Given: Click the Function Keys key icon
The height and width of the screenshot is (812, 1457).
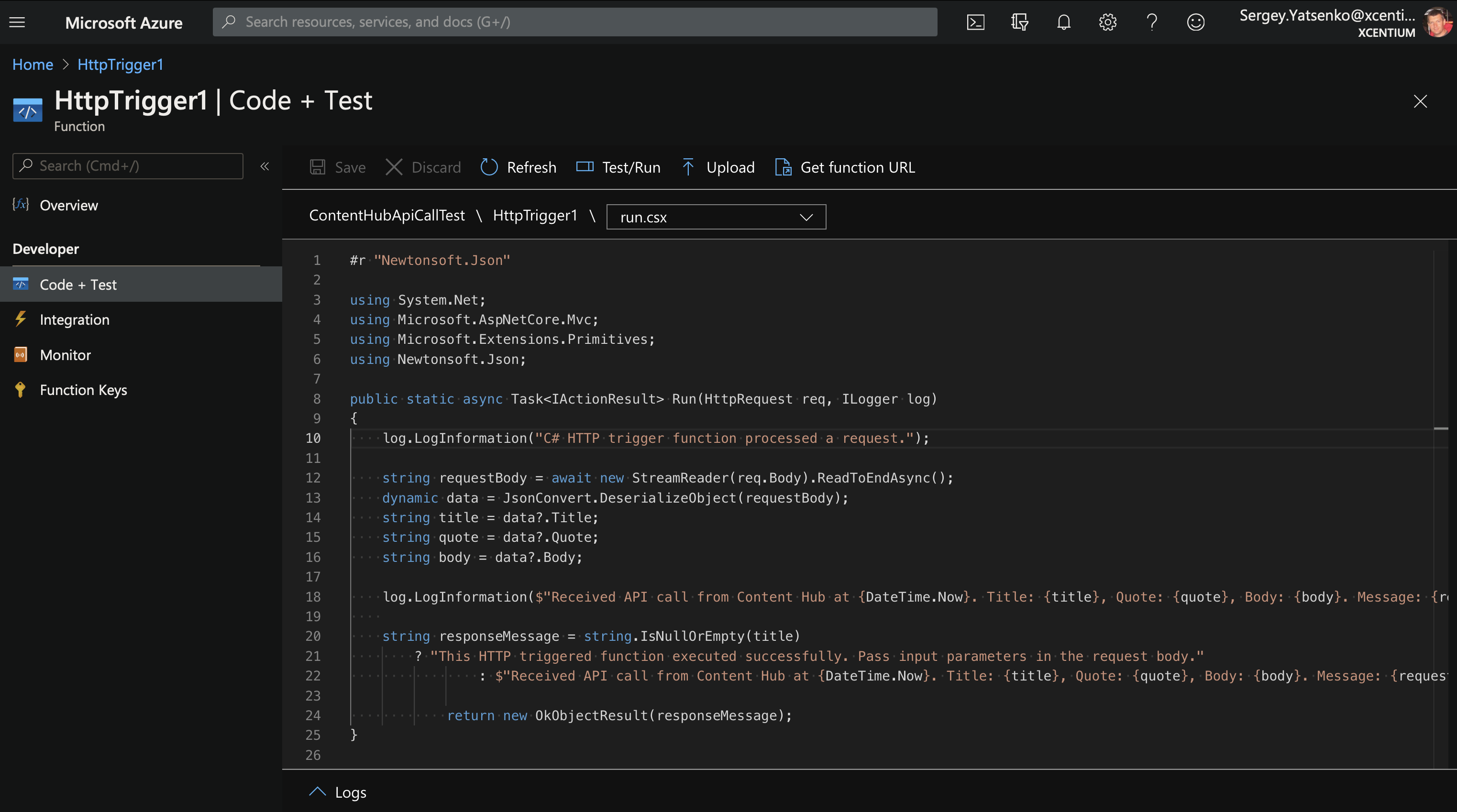Looking at the screenshot, I should (21, 390).
